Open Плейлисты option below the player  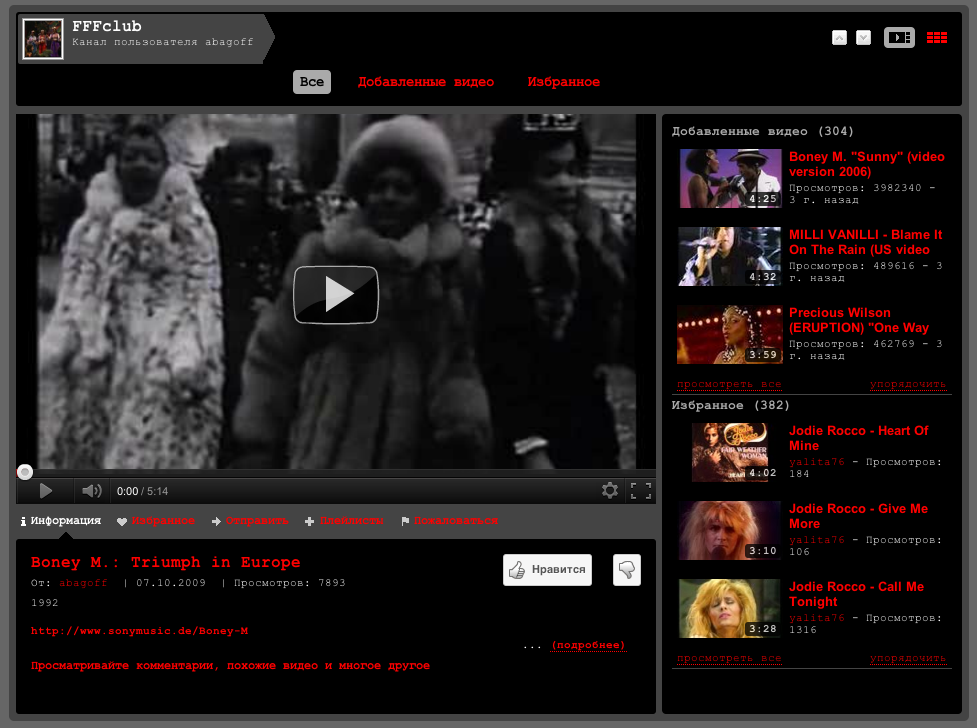coord(345,521)
